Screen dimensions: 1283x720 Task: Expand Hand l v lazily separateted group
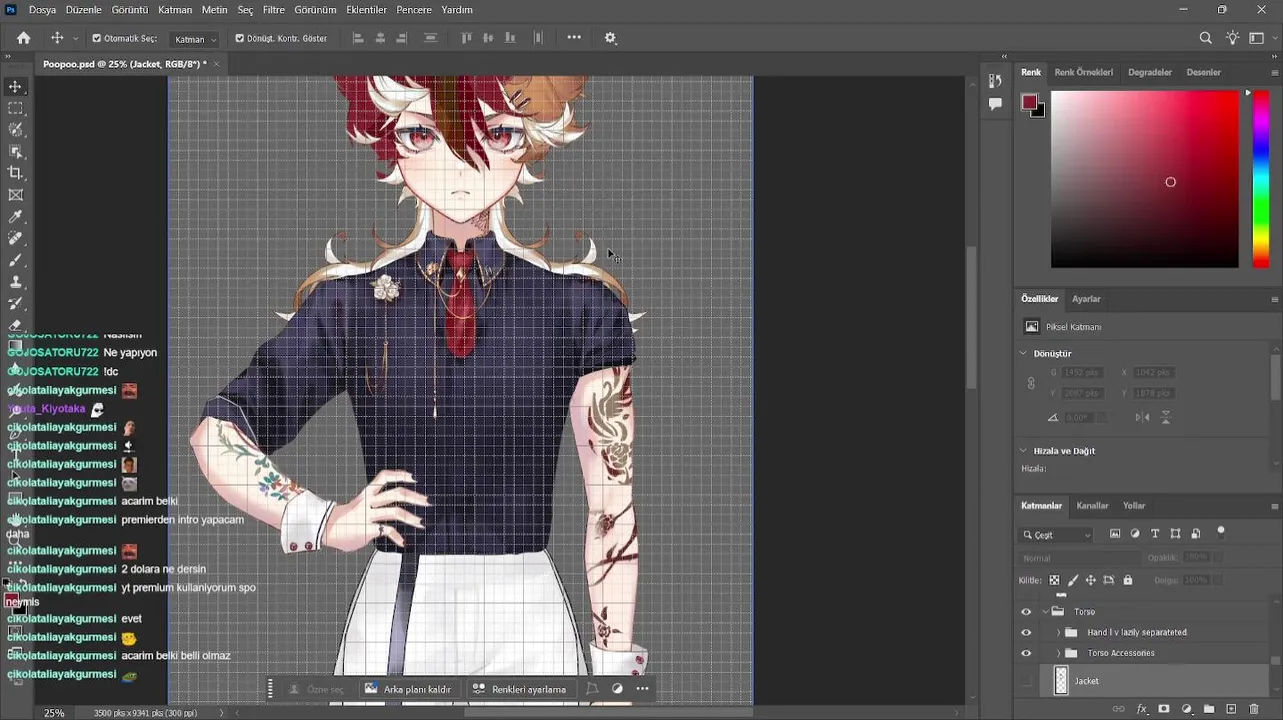[1059, 633]
